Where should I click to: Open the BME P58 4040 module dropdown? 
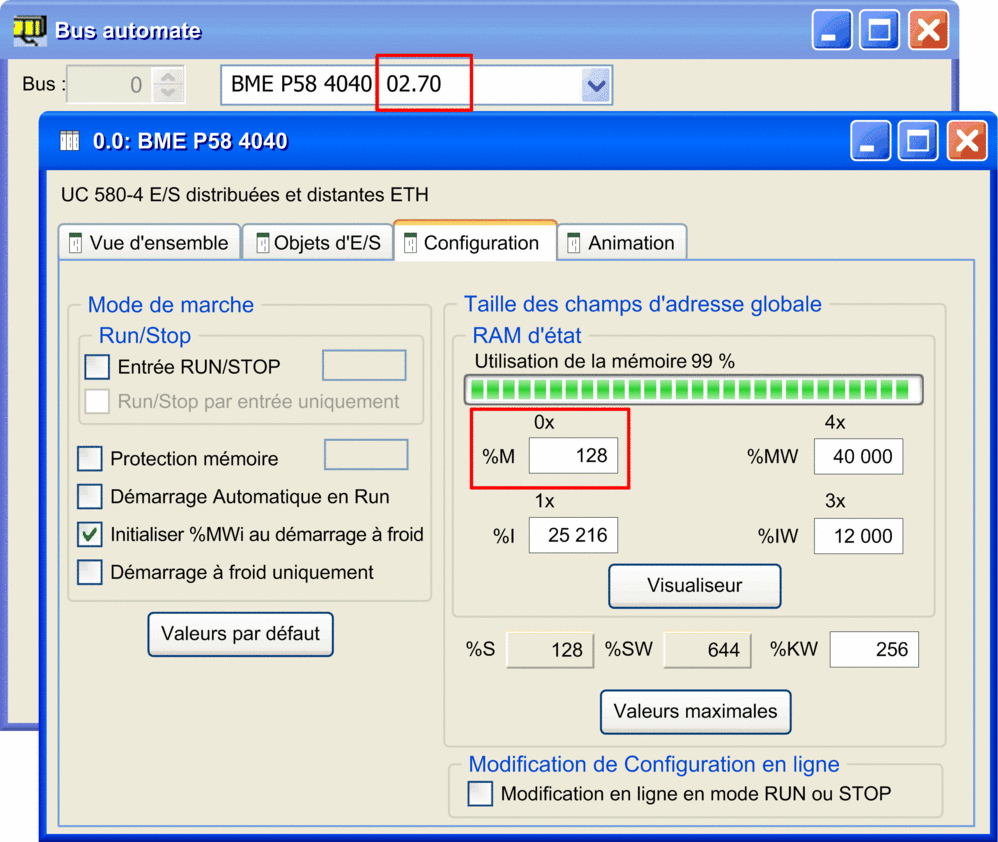tap(596, 85)
